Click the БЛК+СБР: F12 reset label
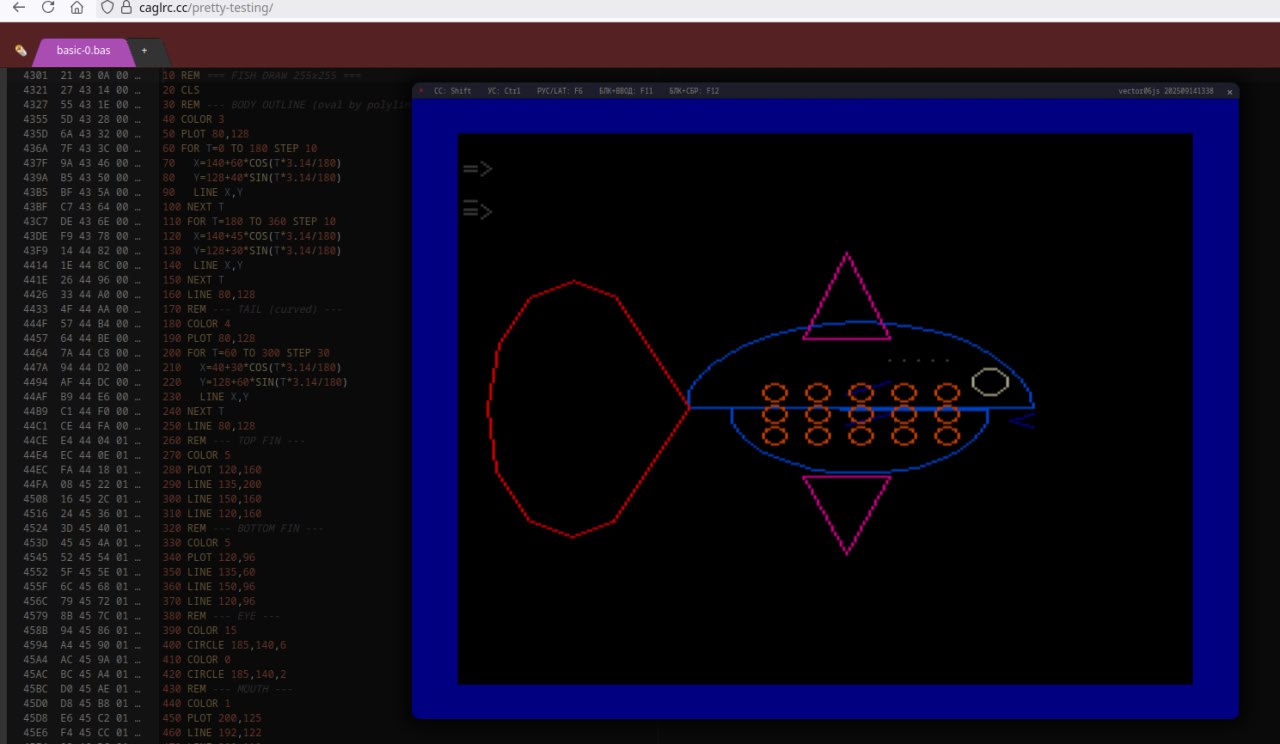1280x744 pixels. [x=693, y=91]
